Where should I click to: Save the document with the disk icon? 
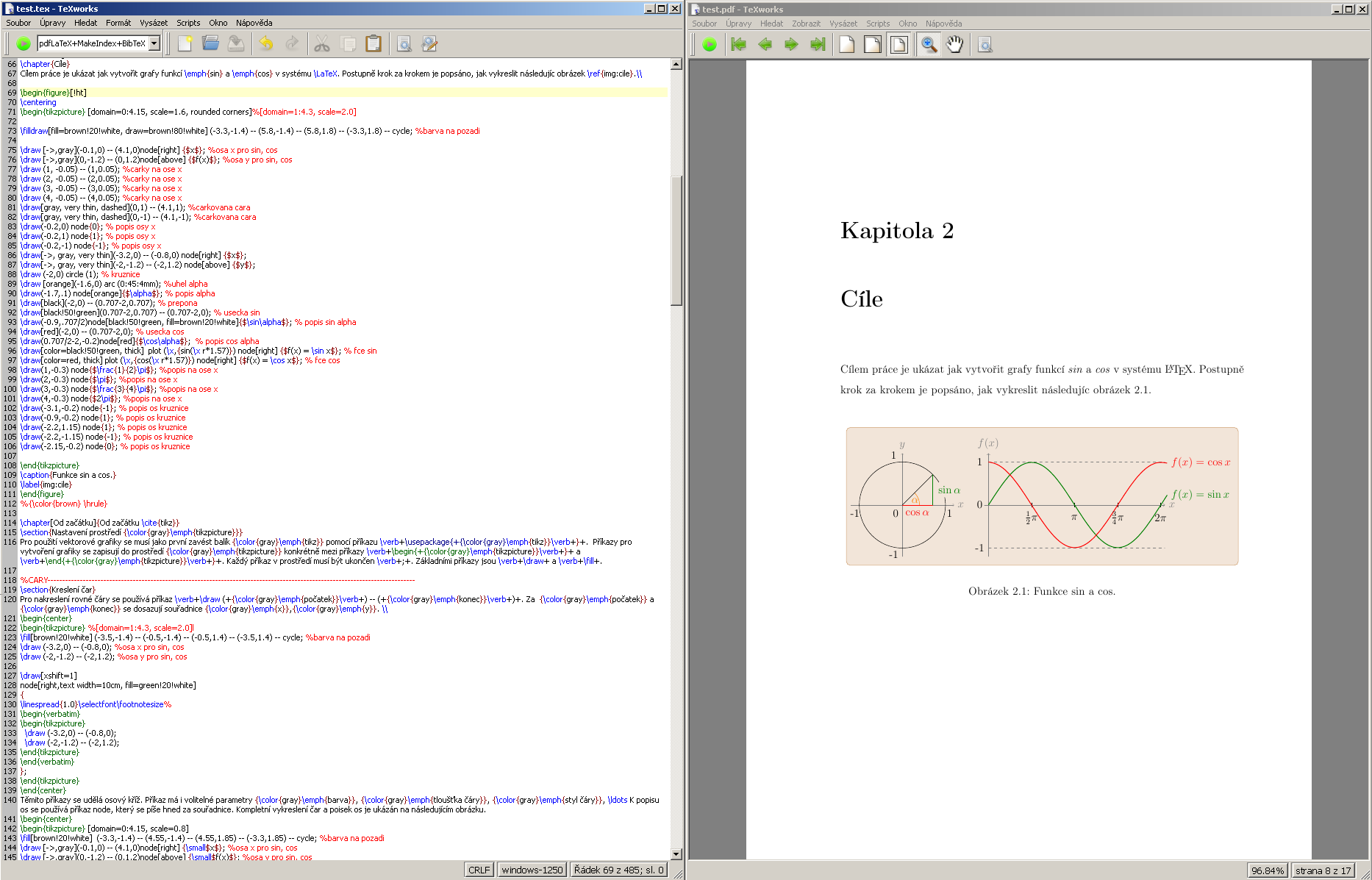pos(236,44)
